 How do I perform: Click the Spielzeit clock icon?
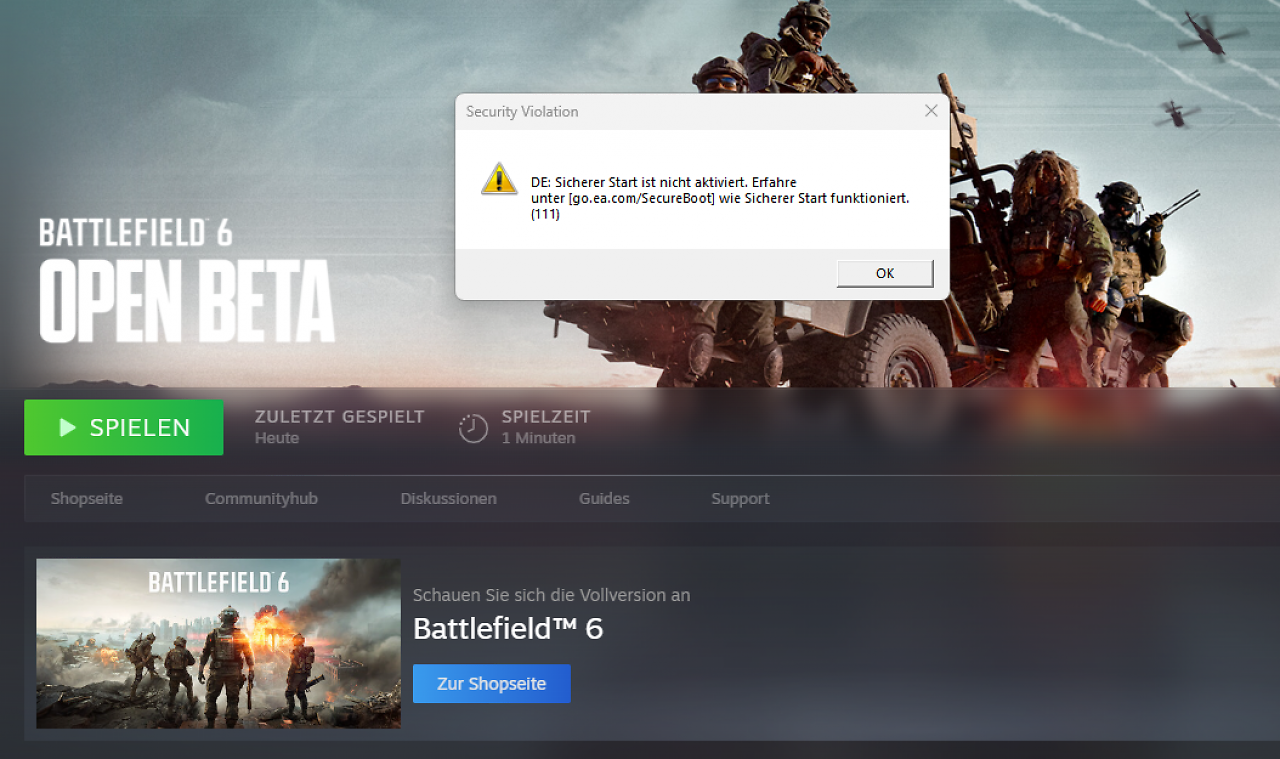(473, 428)
